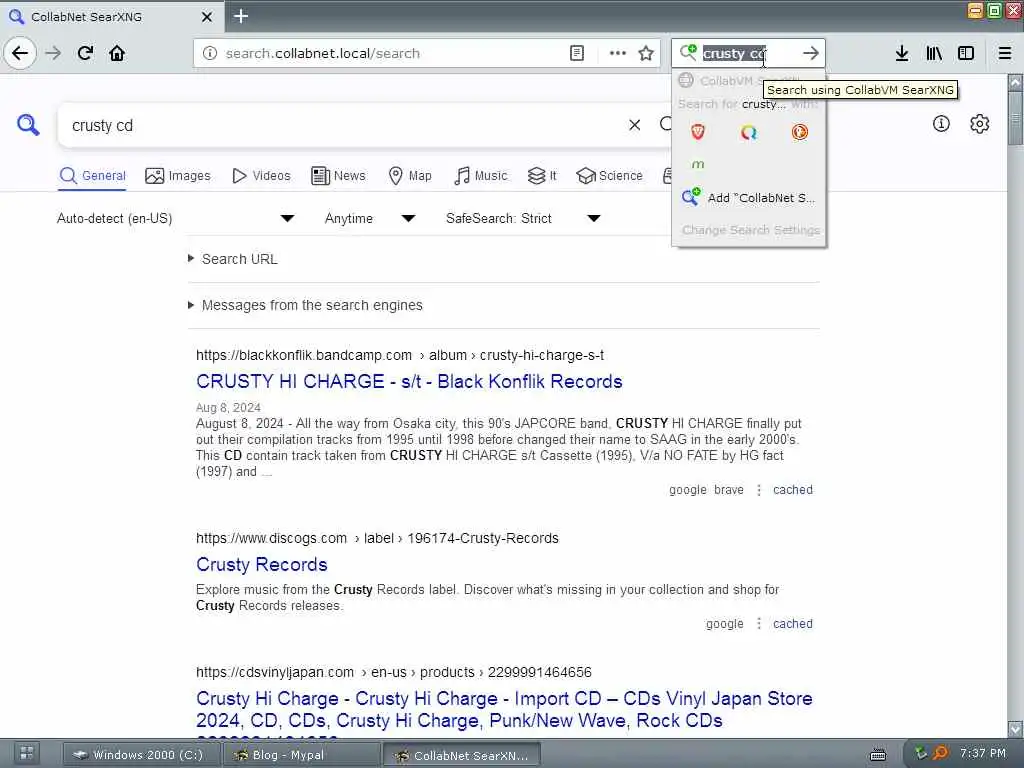Click the toolbar search box text
Screen dimensions: 1024x768
click(735, 54)
